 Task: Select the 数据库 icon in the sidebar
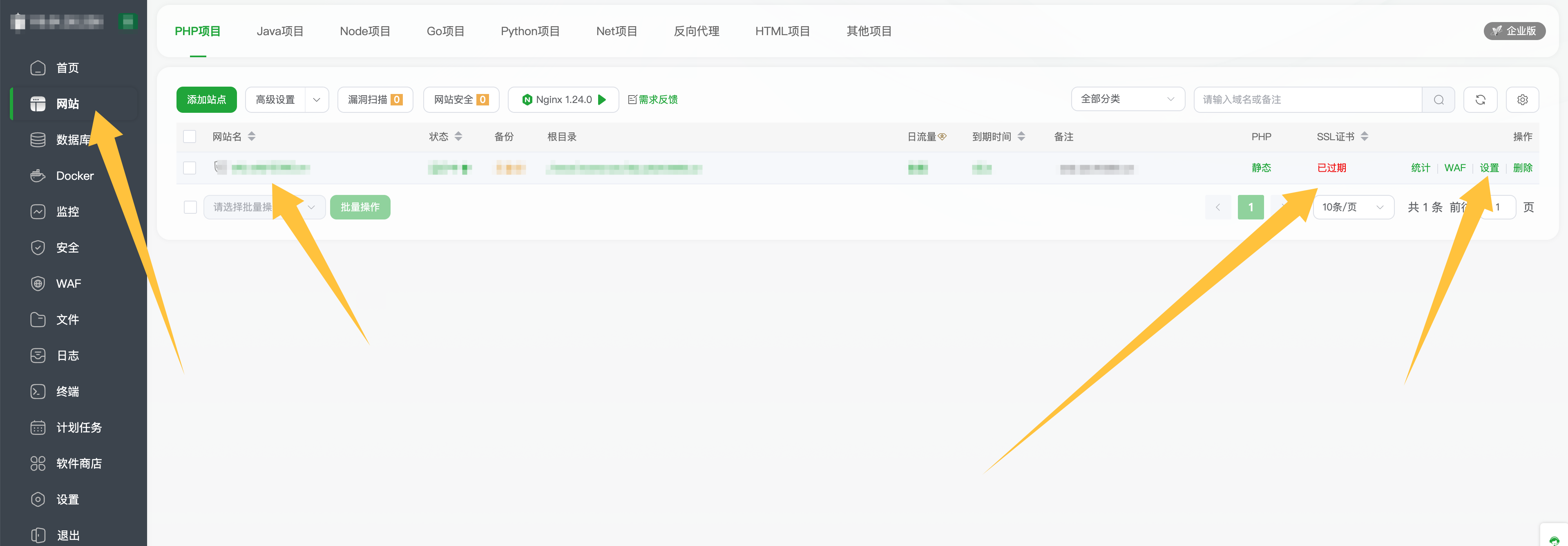click(38, 139)
